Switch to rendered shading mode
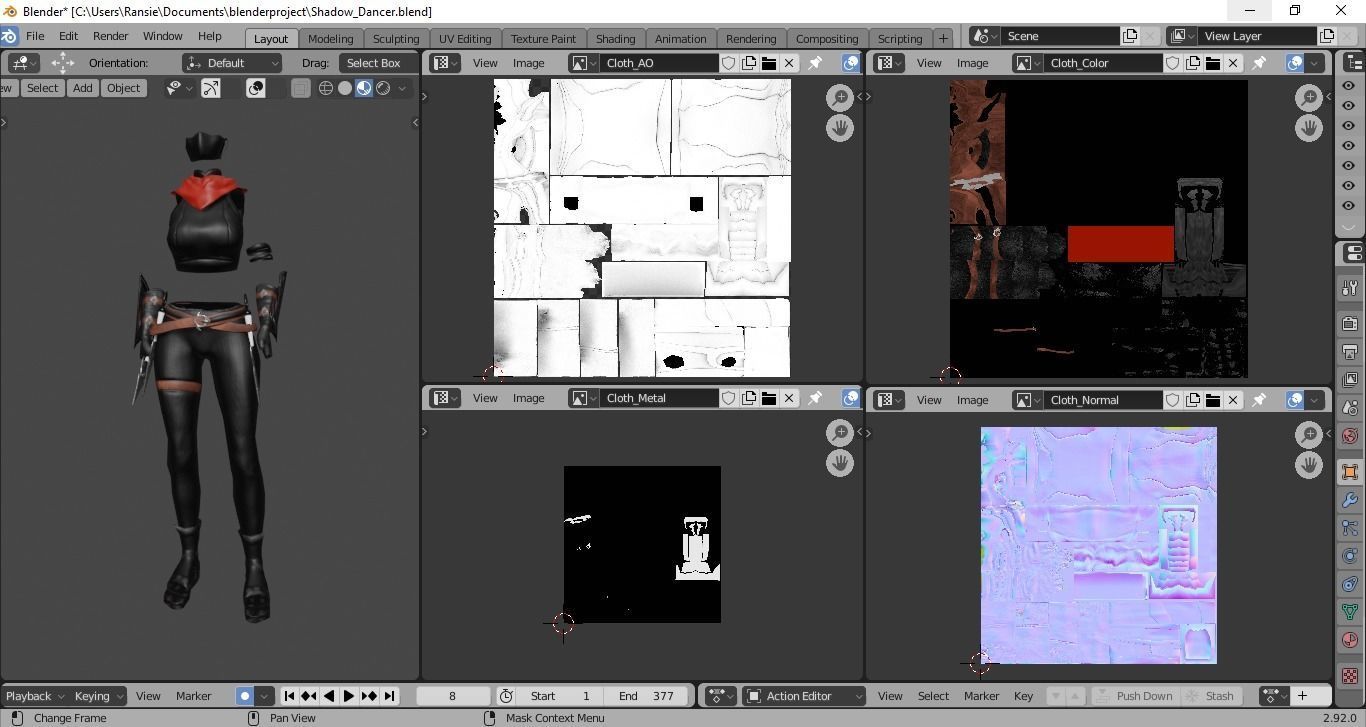The image size is (1366, 727). pos(382,88)
